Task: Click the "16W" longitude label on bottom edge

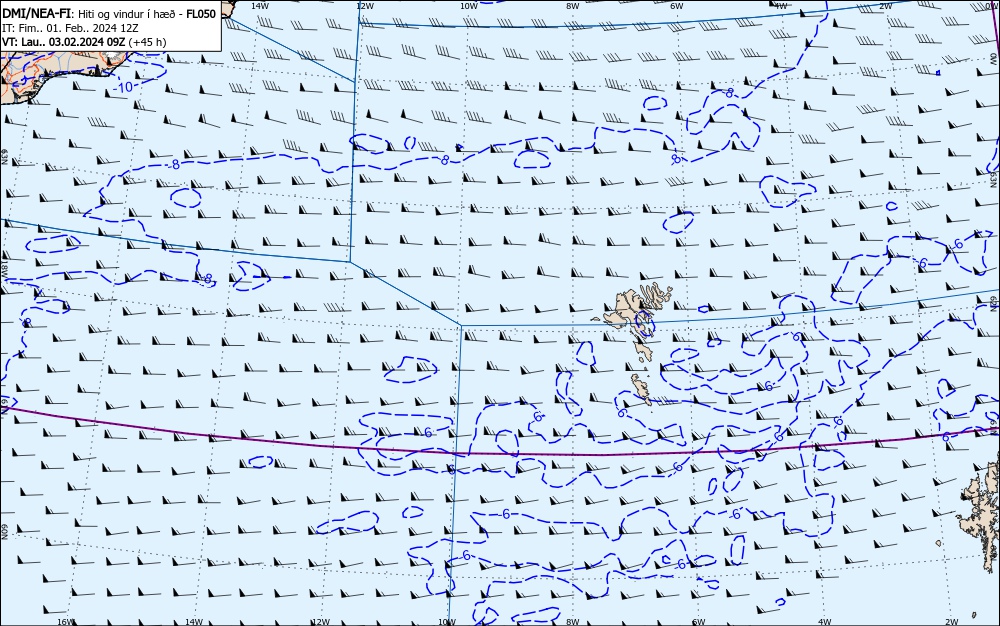Action: (x=66, y=622)
